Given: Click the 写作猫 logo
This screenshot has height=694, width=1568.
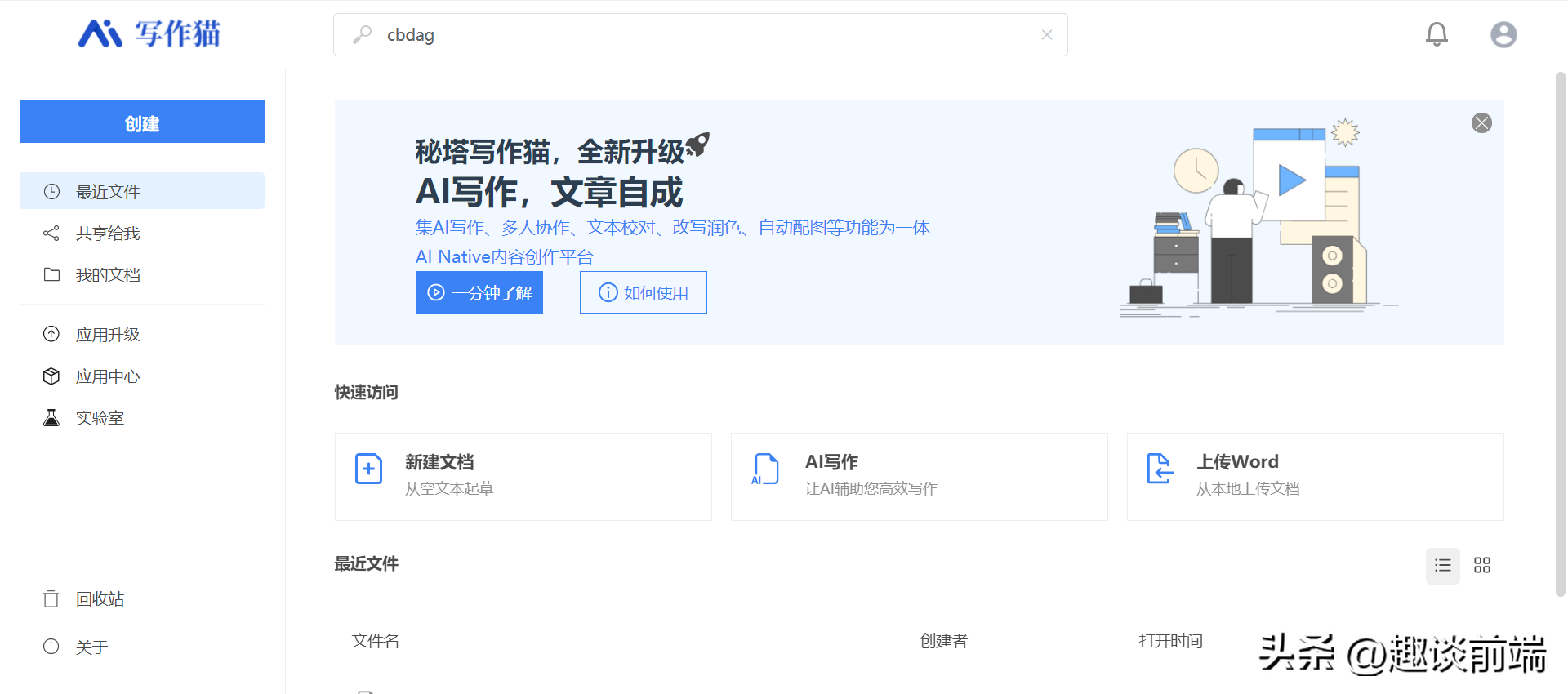Looking at the screenshot, I should coord(149,33).
